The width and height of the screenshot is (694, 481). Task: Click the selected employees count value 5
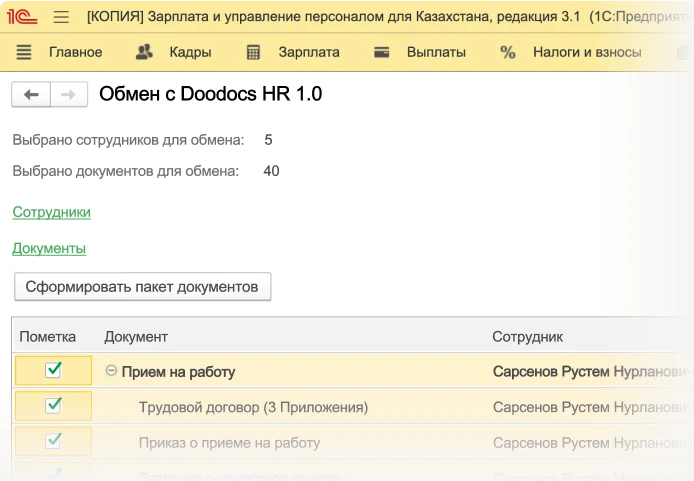coord(268,140)
